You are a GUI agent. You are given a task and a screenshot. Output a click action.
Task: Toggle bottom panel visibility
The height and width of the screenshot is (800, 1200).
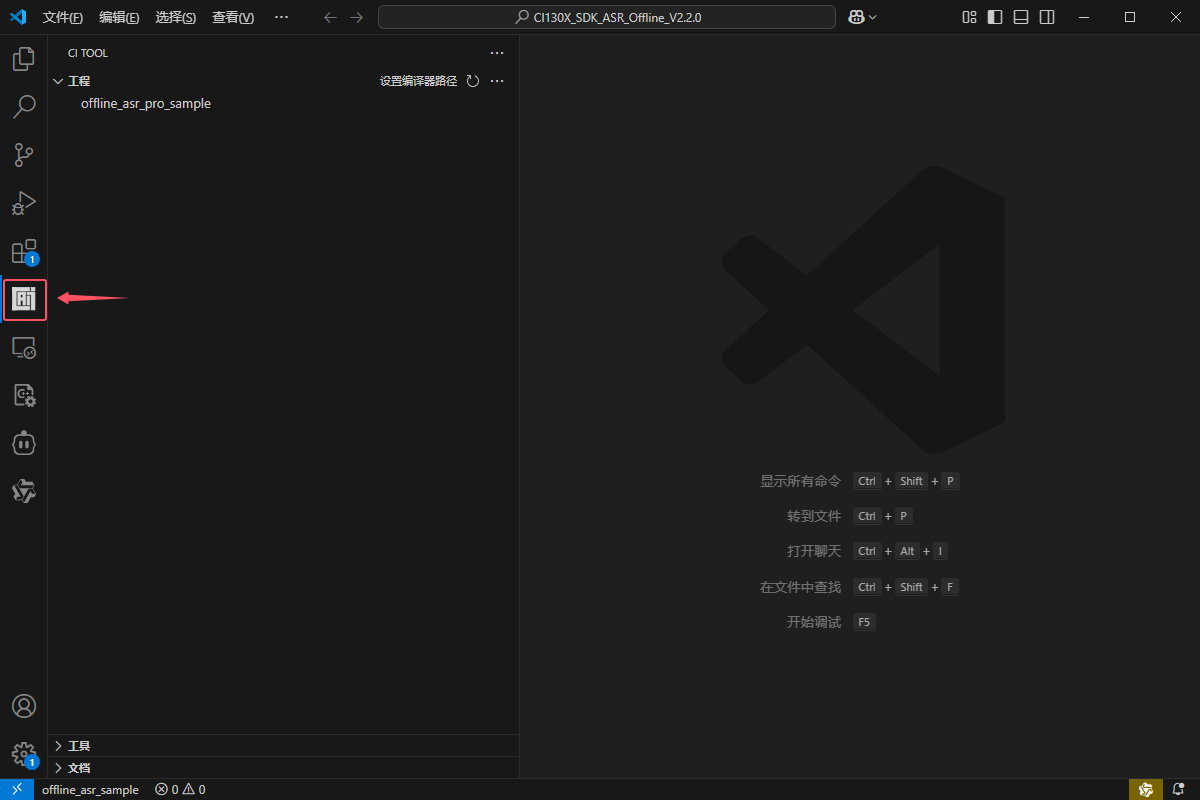tap(1021, 17)
